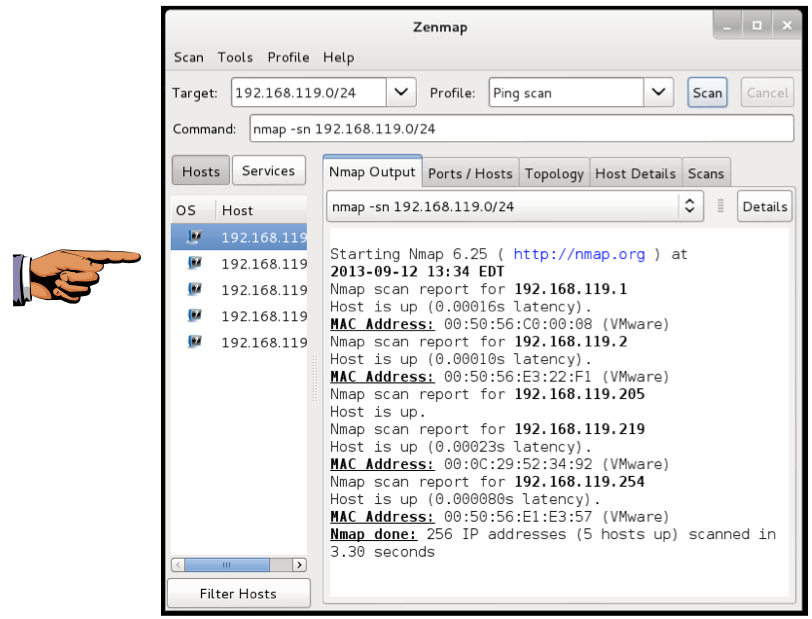Click the dotted grip icon beside Details button
Viewport: 812px width, 619px height.
[720, 206]
